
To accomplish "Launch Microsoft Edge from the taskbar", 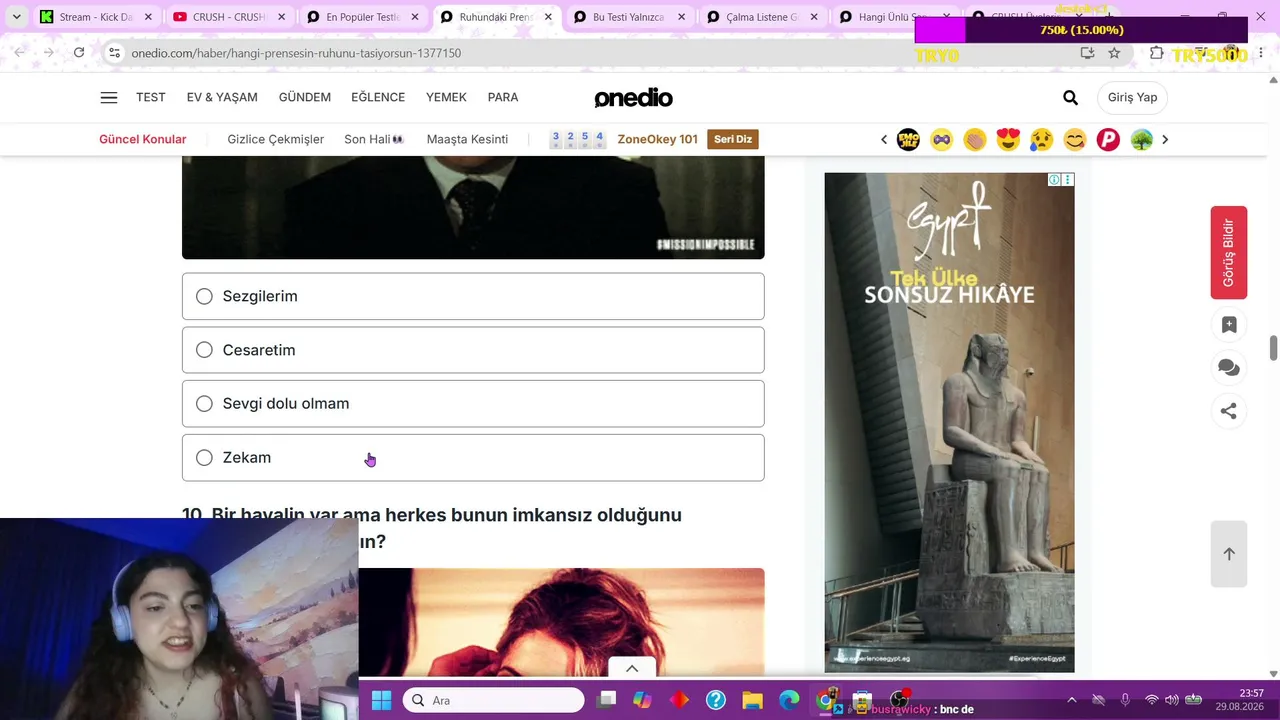I will pos(789,700).
